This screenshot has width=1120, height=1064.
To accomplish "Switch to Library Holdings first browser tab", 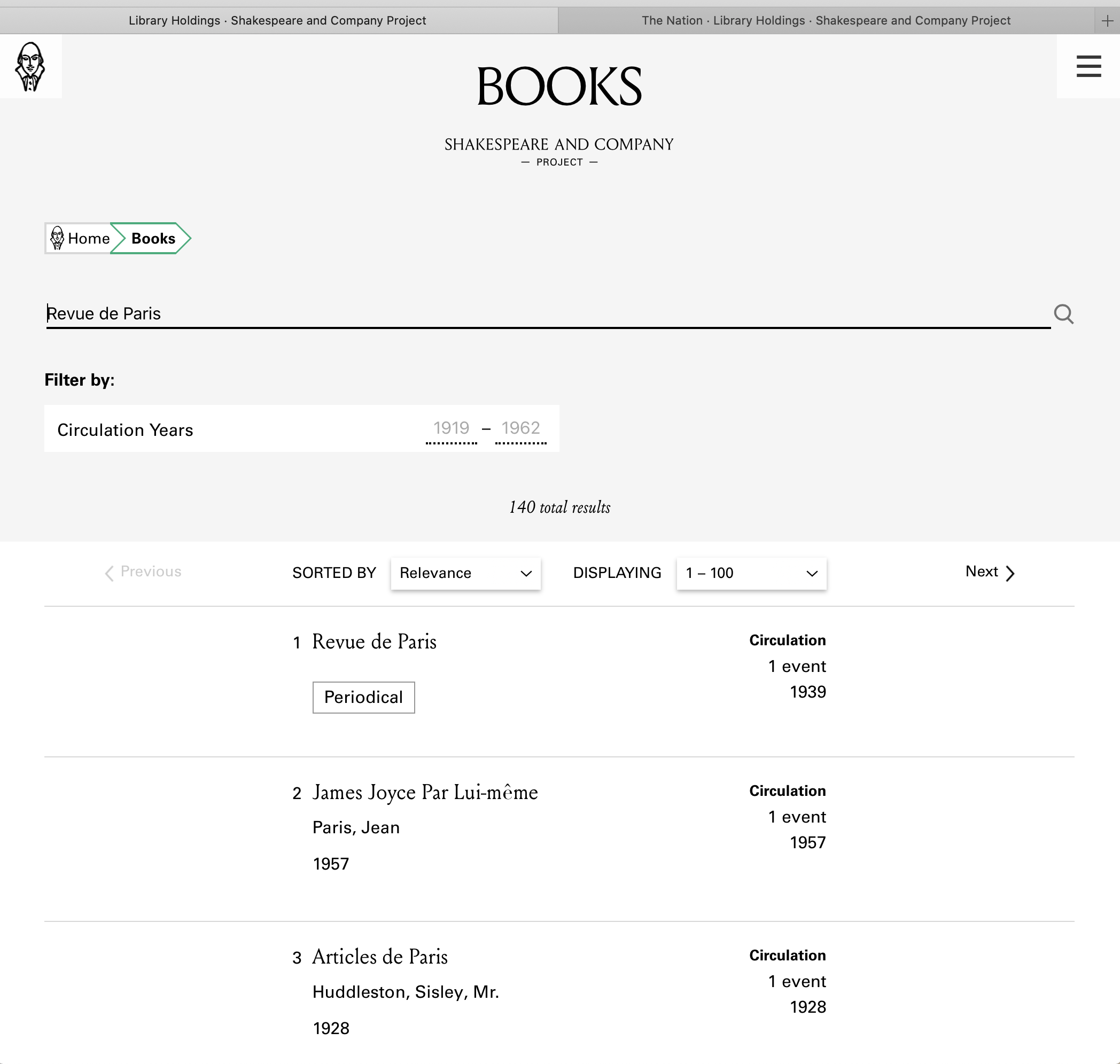I will pyautogui.click(x=277, y=21).
